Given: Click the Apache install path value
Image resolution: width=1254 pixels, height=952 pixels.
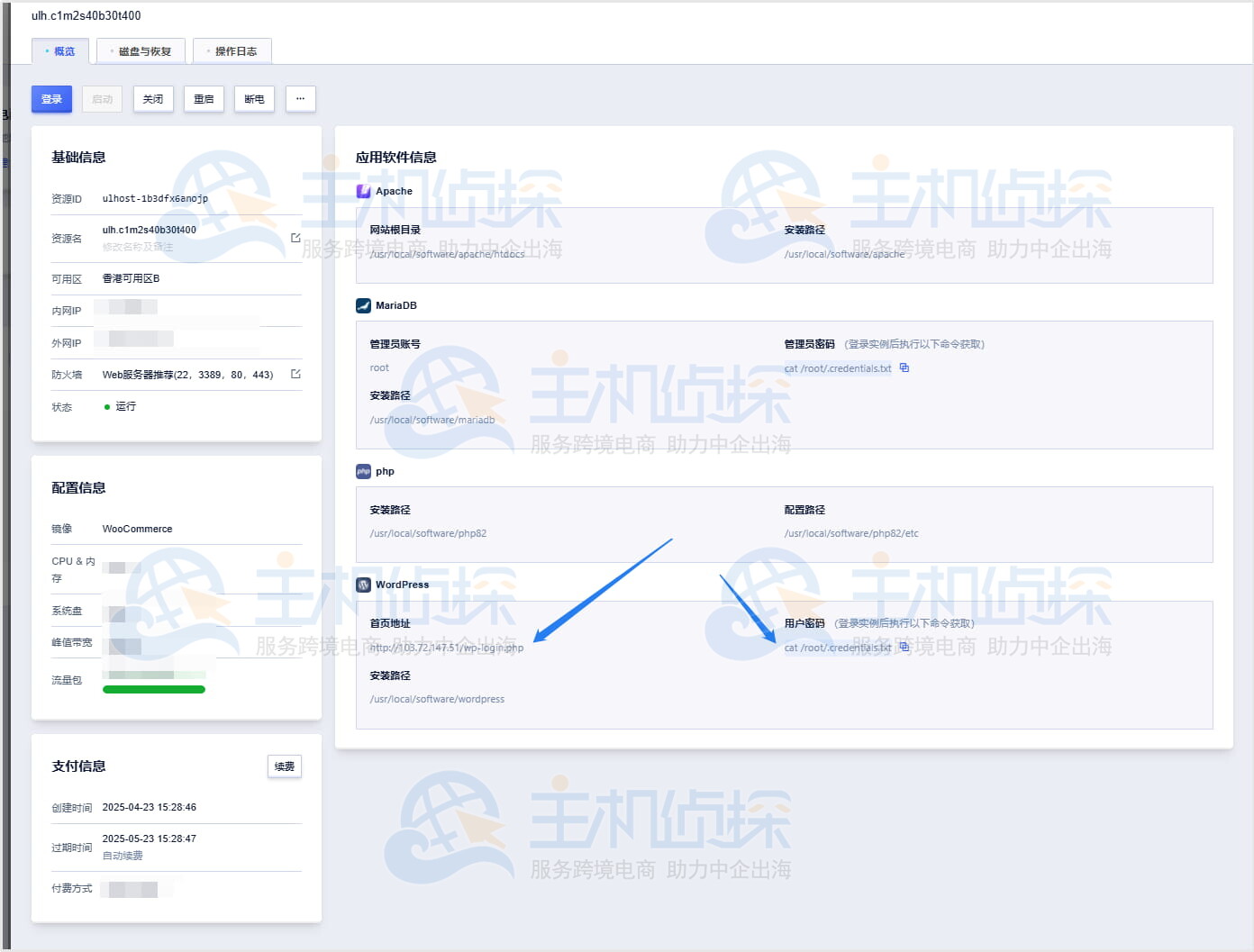Looking at the screenshot, I should [x=844, y=254].
